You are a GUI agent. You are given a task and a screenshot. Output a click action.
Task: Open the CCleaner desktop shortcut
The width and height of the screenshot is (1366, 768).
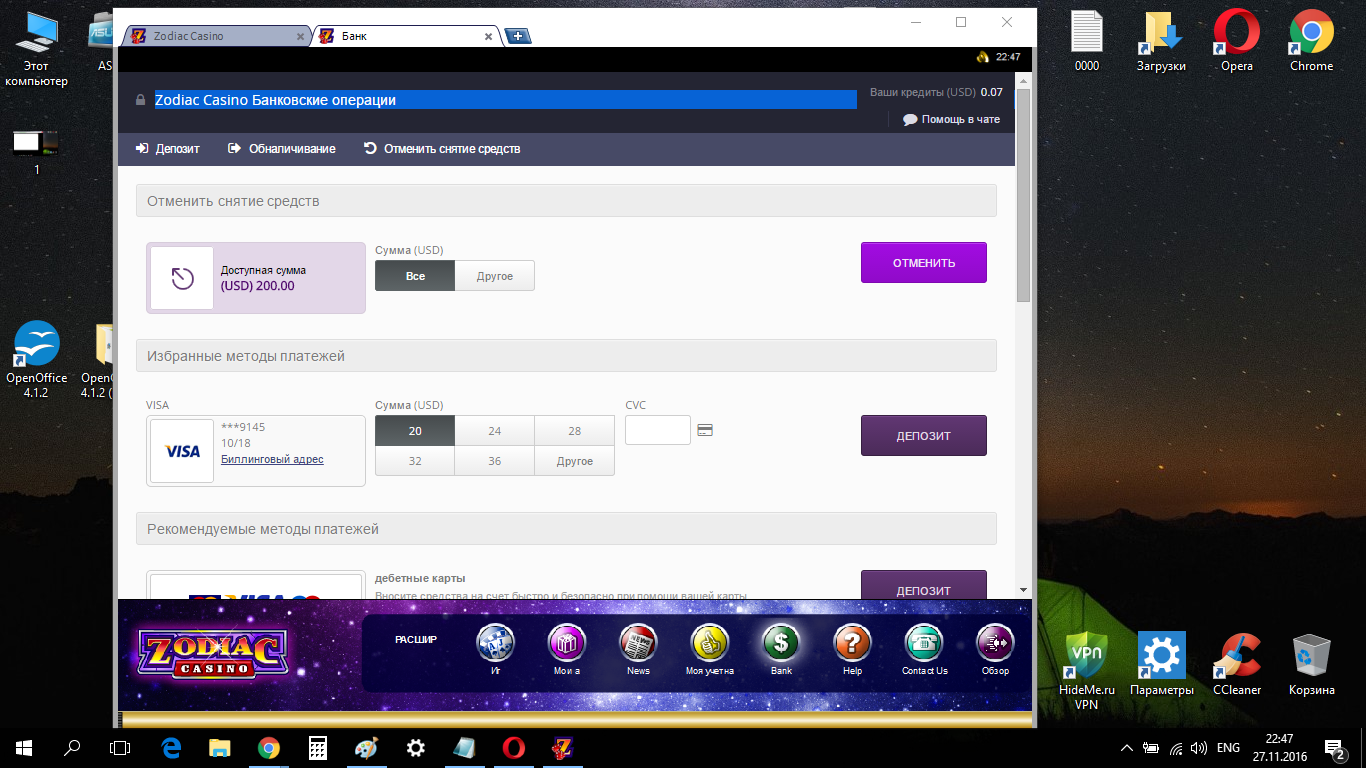pyautogui.click(x=1236, y=664)
